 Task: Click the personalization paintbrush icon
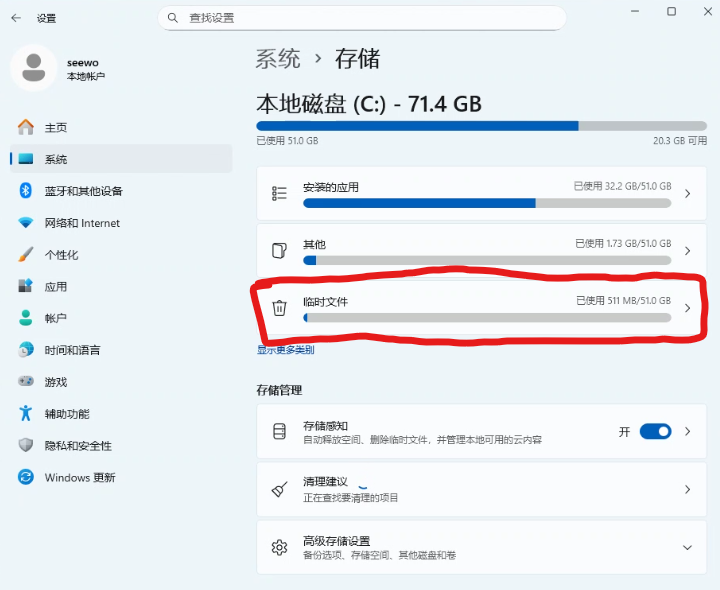(26, 254)
